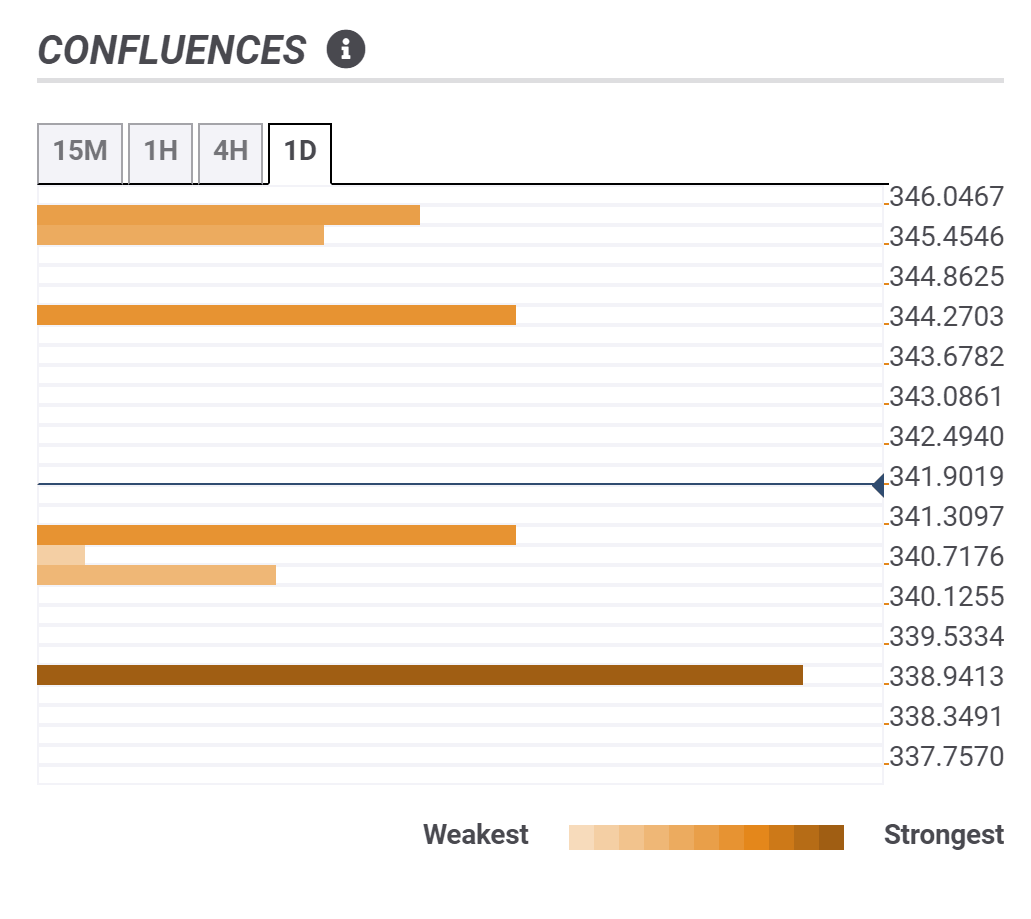Open the 4H timeframe tab
The height and width of the screenshot is (919, 1031).
[230, 152]
